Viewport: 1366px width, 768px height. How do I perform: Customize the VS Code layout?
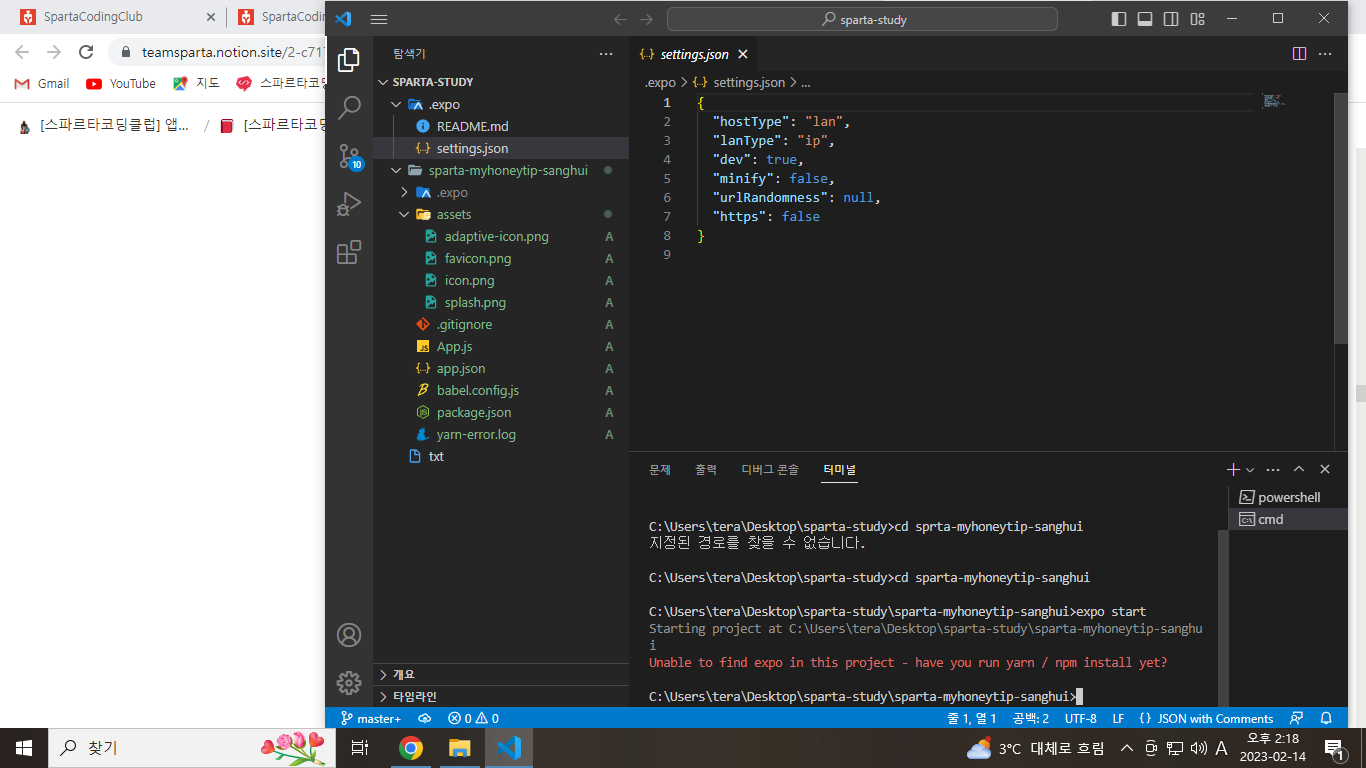click(1198, 19)
